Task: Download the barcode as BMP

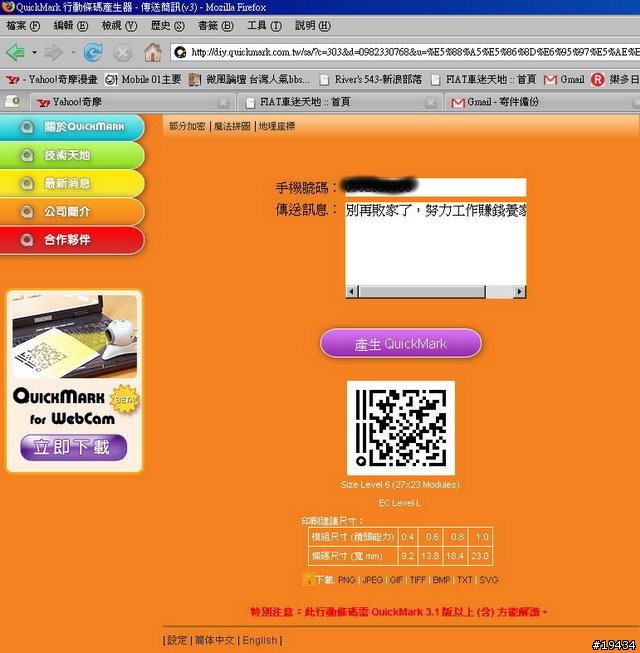Action: (x=441, y=580)
